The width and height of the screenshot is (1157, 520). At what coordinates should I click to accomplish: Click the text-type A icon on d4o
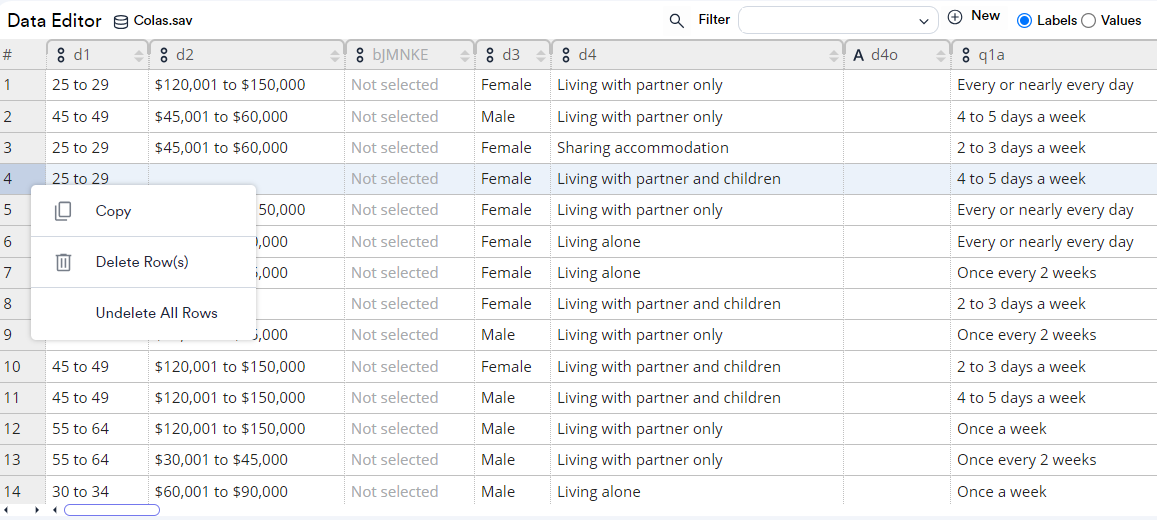(x=858, y=55)
